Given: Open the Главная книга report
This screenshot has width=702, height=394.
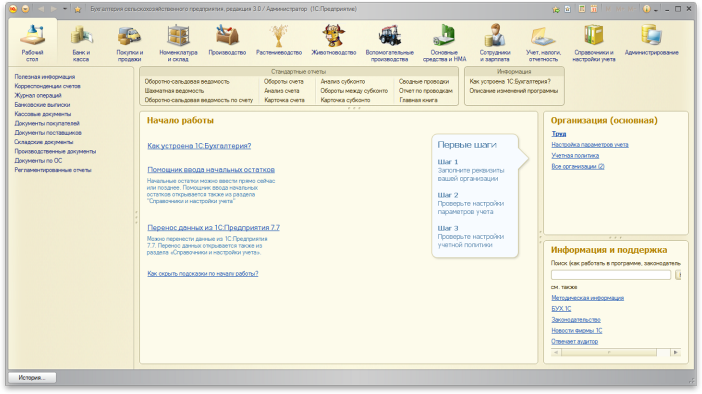Looking at the screenshot, I should pos(418,100).
